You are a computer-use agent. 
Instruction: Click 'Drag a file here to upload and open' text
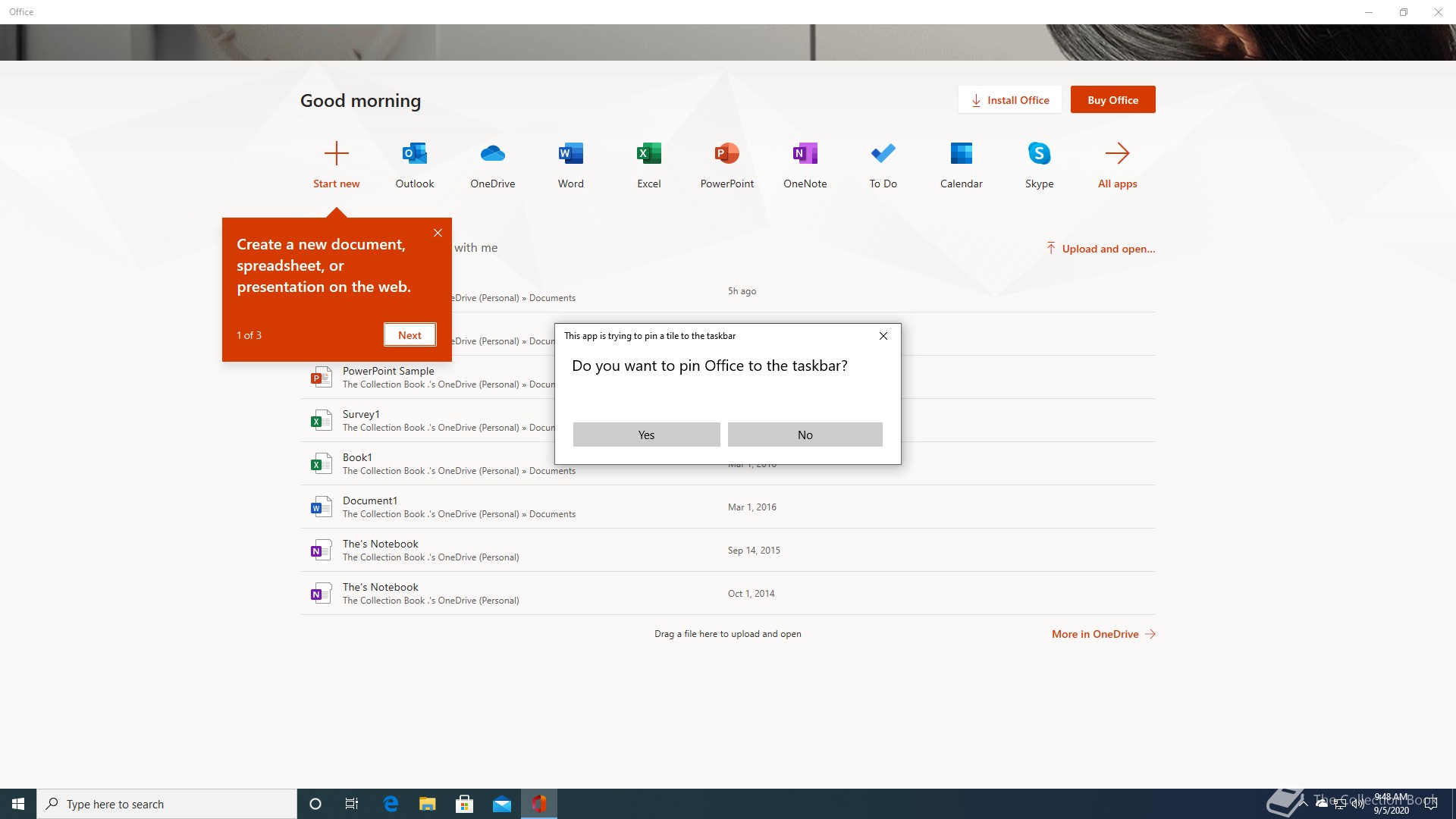click(x=728, y=634)
